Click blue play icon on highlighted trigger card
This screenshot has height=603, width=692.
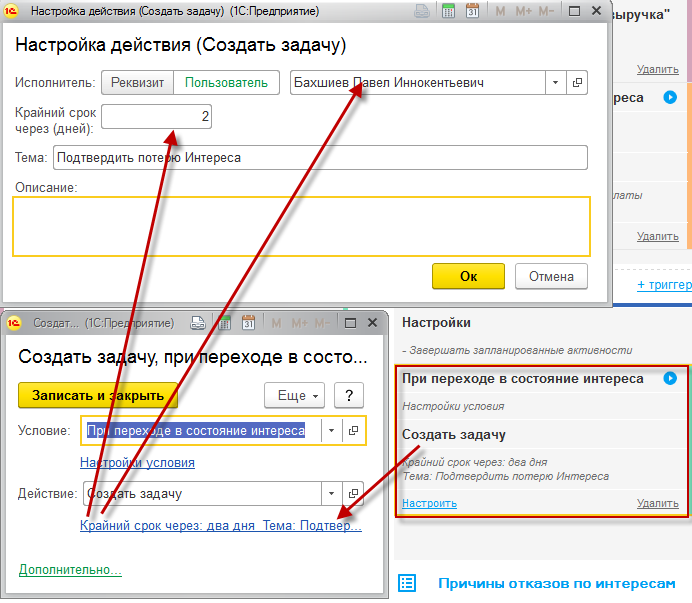670,378
